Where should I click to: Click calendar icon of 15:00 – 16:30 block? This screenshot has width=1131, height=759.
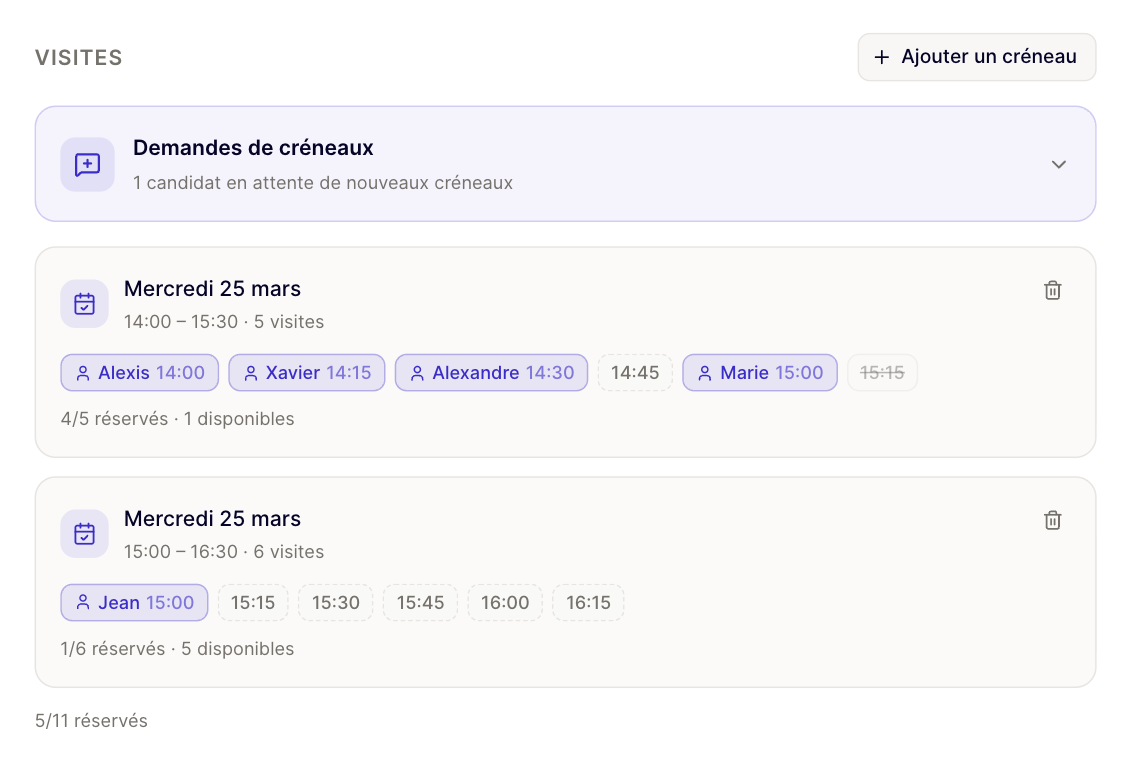click(85, 534)
